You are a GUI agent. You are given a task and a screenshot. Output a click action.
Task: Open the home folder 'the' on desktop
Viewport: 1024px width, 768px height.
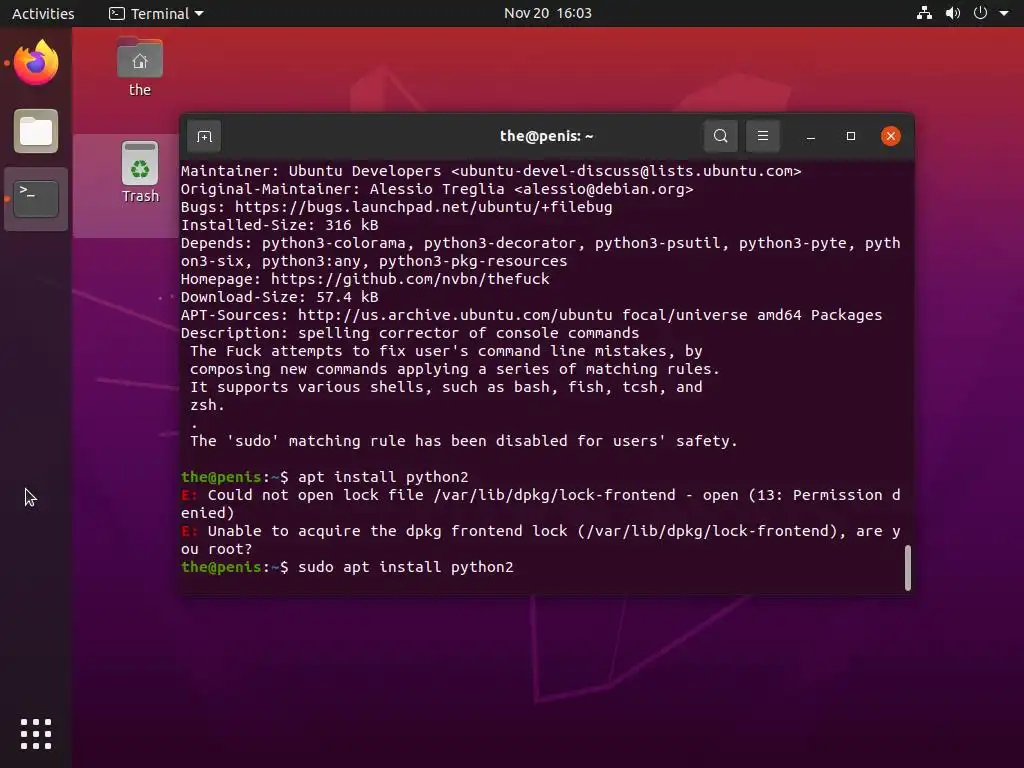tap(140, 67)
